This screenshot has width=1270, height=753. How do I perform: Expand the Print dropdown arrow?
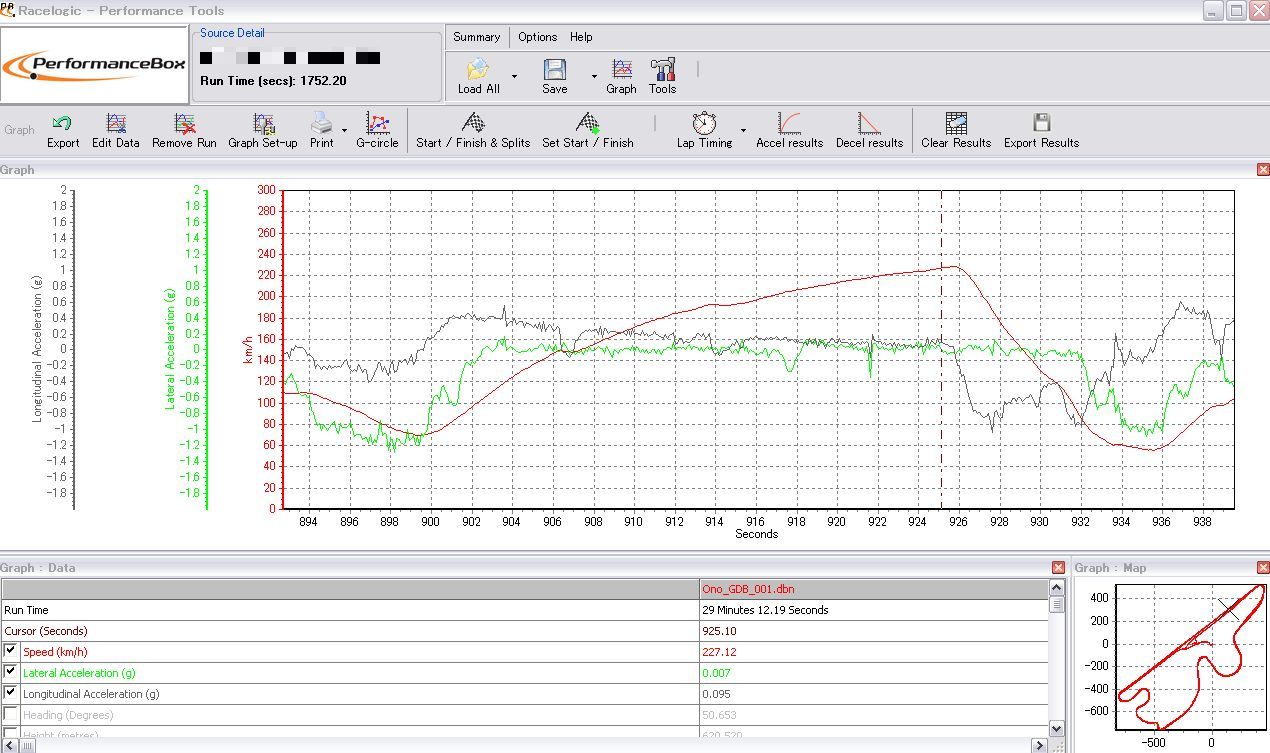pos(344,130)
